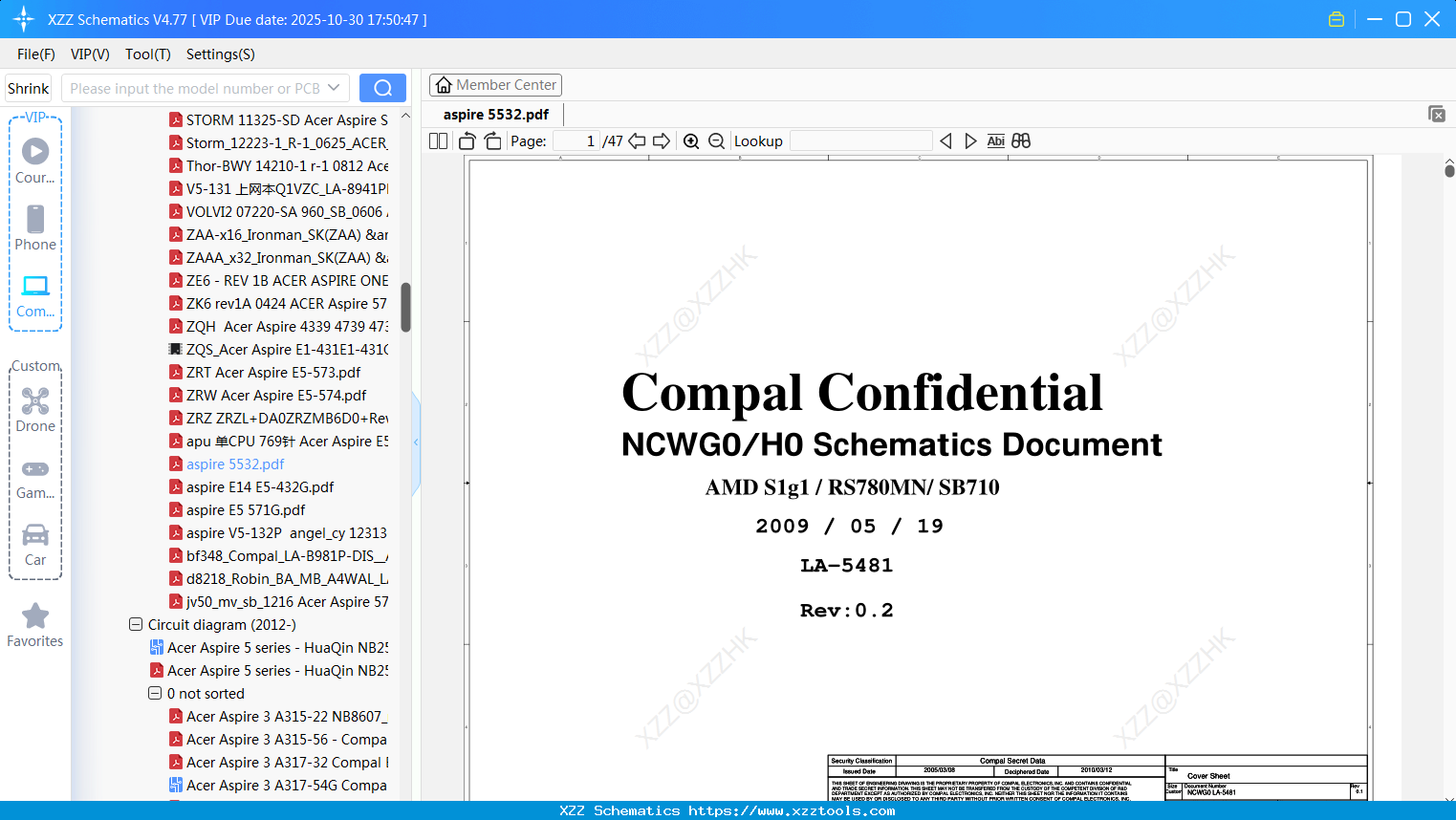
Task: Click the binoculars search icon
Action: click(x=1021, y=141)
